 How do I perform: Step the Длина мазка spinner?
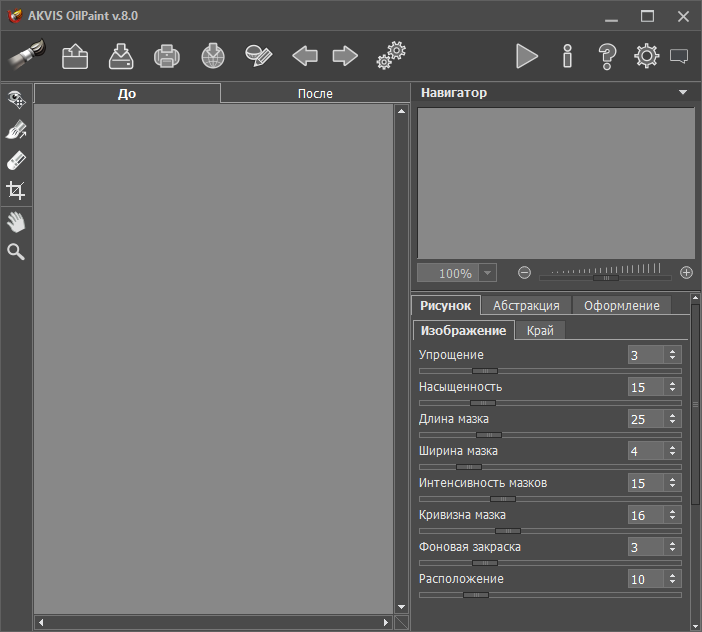pos(672,419)
